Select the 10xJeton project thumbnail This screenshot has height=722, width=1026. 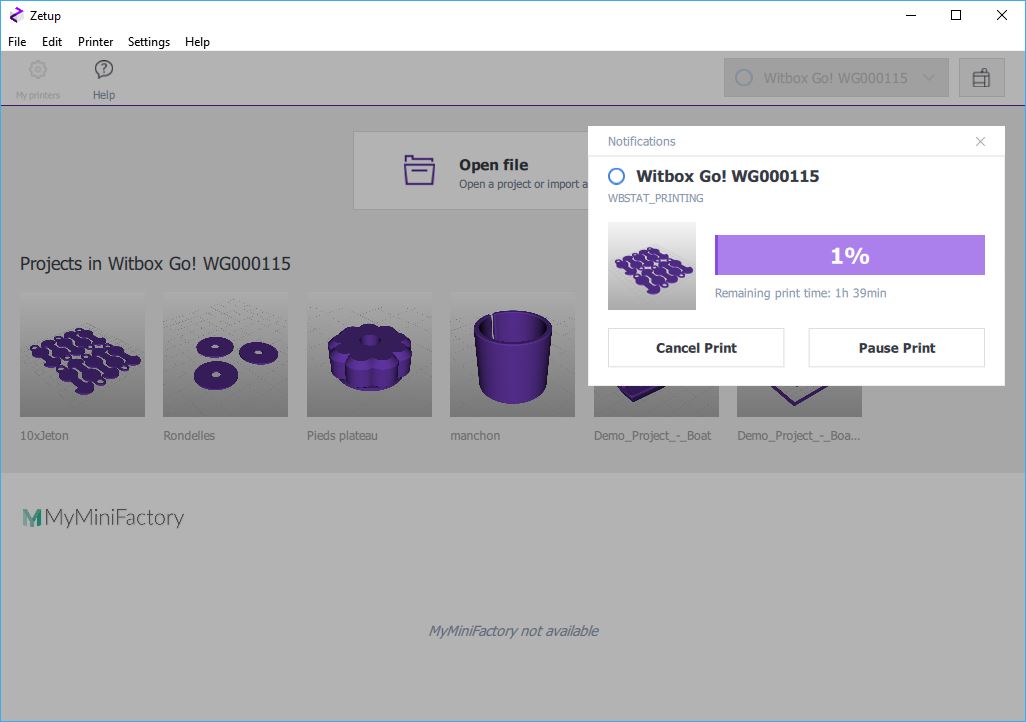coord(82,355)
